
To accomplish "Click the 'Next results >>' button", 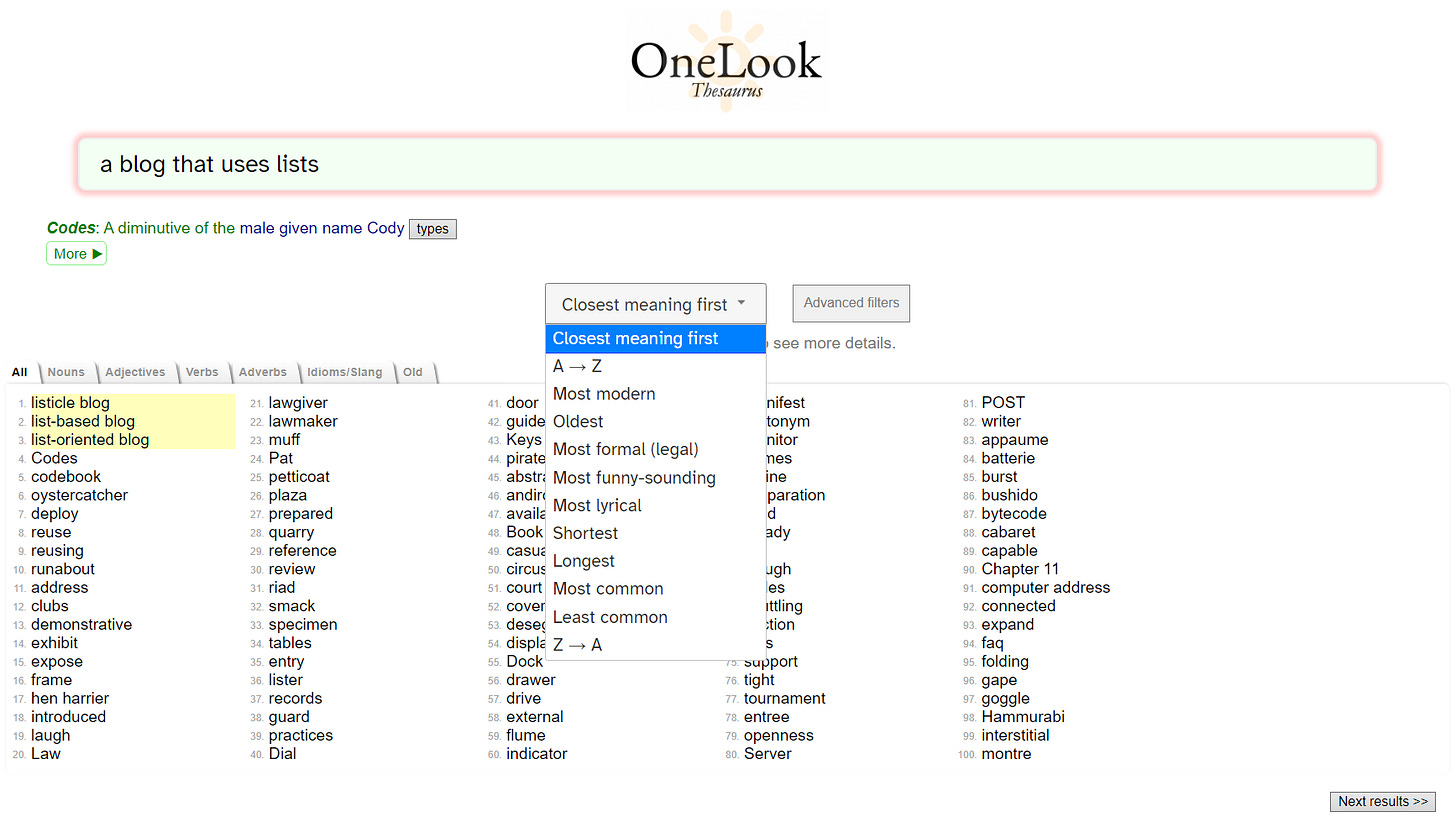I will 1383,801.
